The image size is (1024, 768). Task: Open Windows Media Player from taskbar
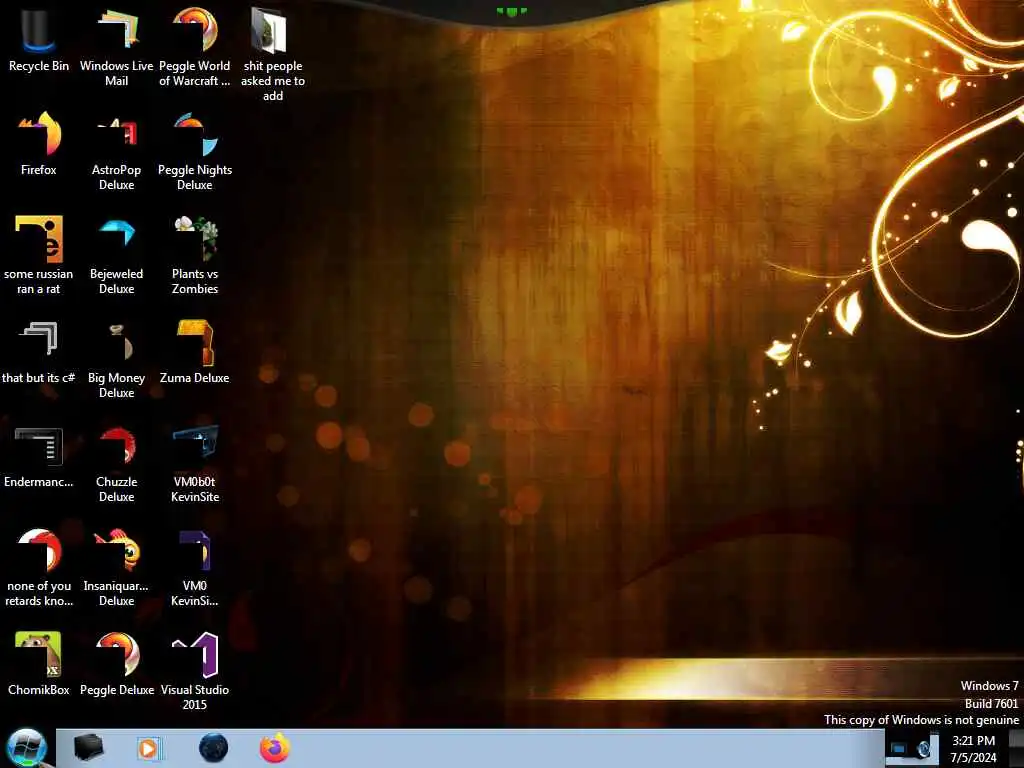pos(149,748)
